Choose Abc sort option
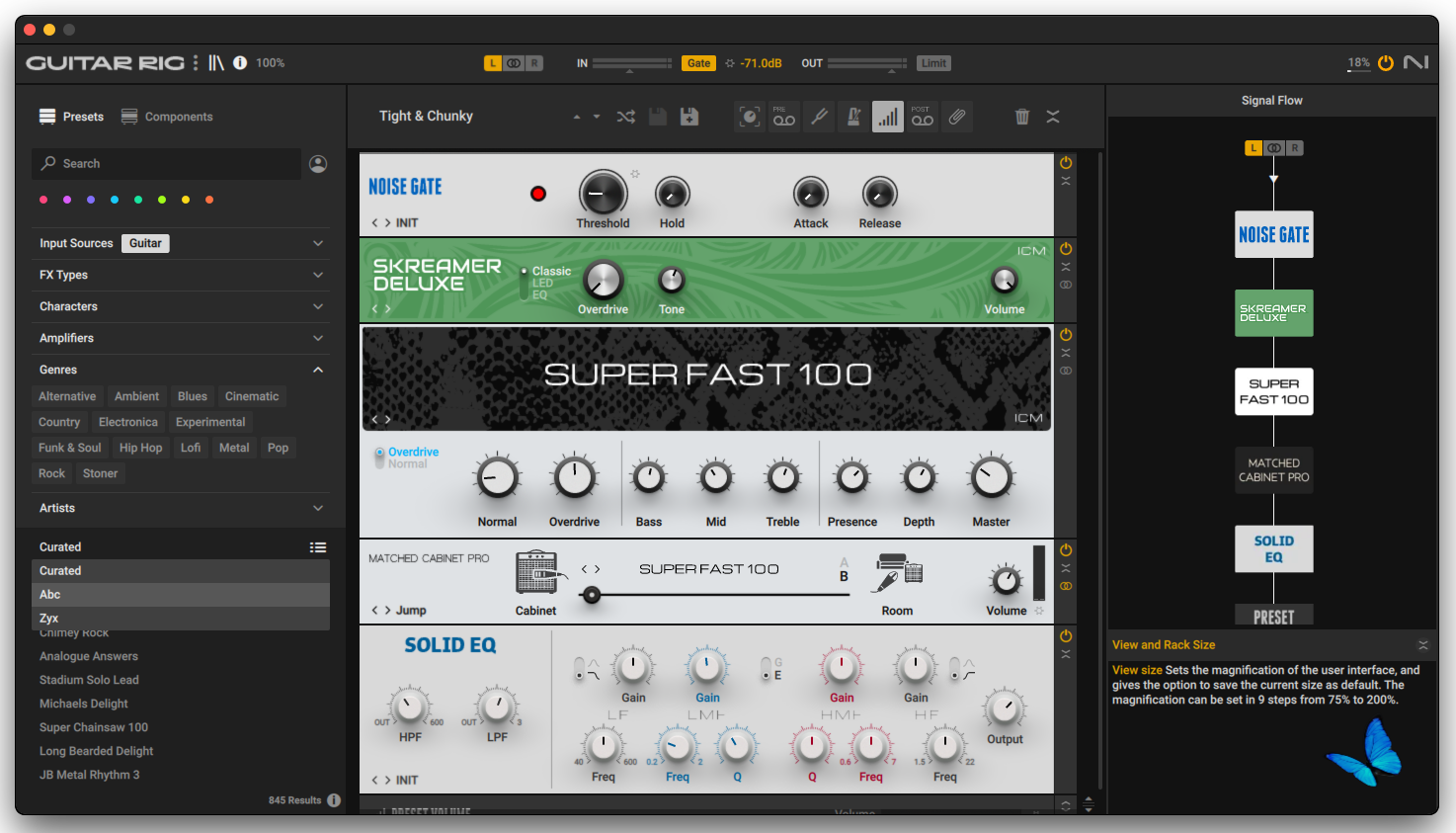Screen dimensions: 1456x833 point(182,595)
